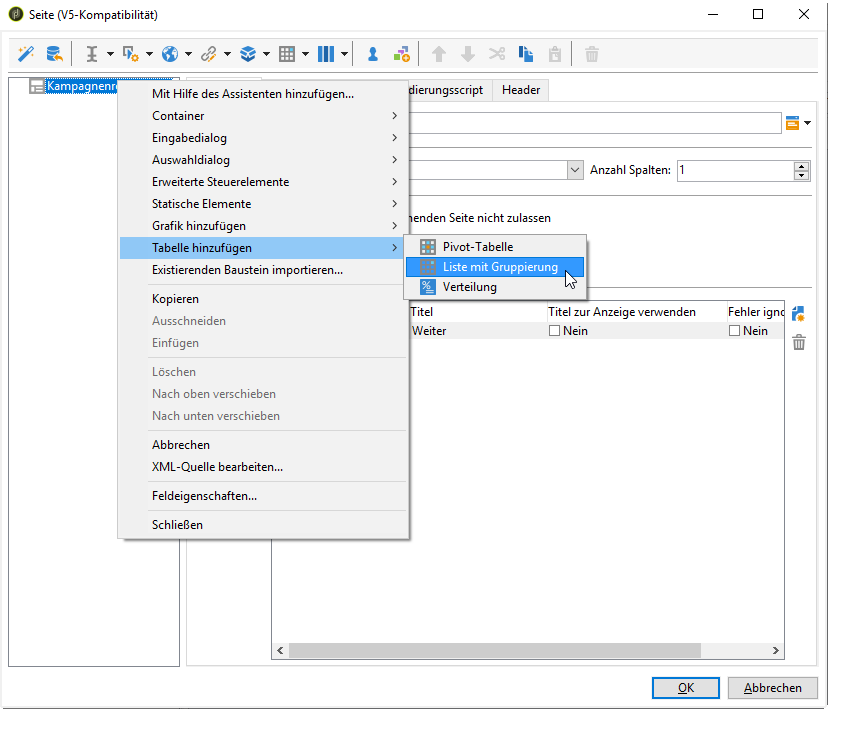856x734 pixels.
Task: Click the magic wand assistant icon
Action: pyautogui.click(x=26, y=54)
